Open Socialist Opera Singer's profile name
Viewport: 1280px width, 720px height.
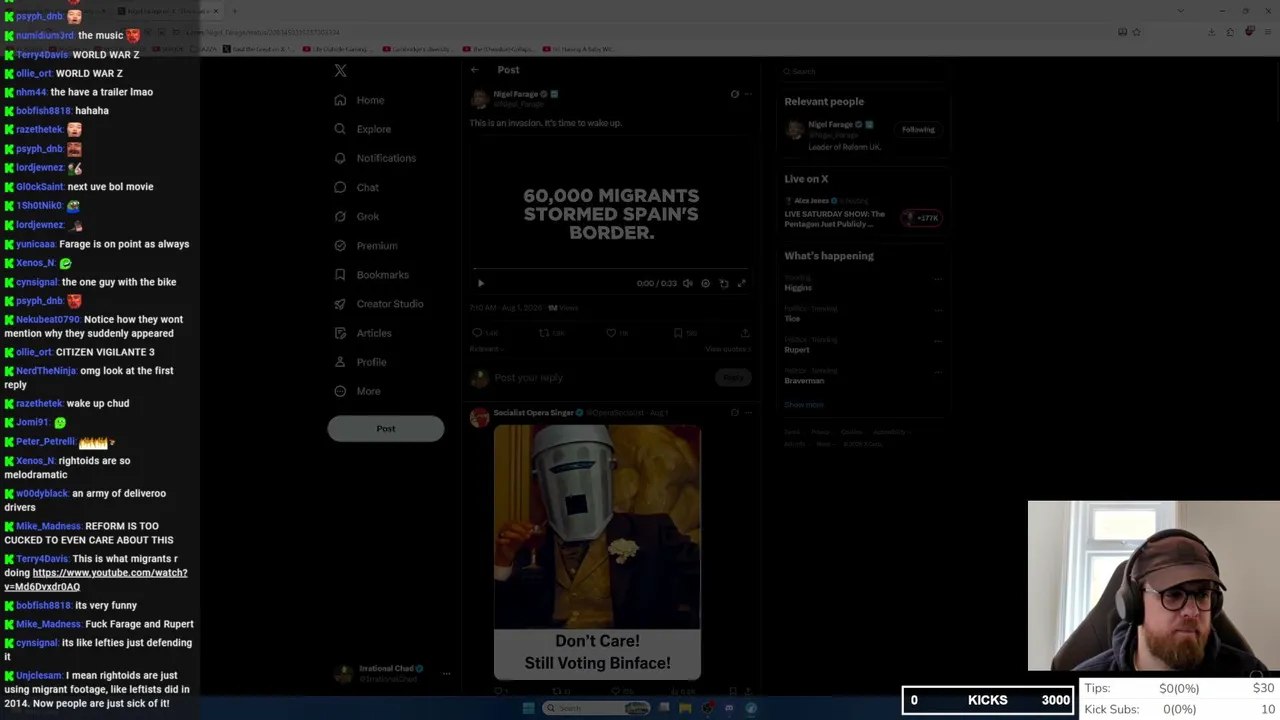532,412
